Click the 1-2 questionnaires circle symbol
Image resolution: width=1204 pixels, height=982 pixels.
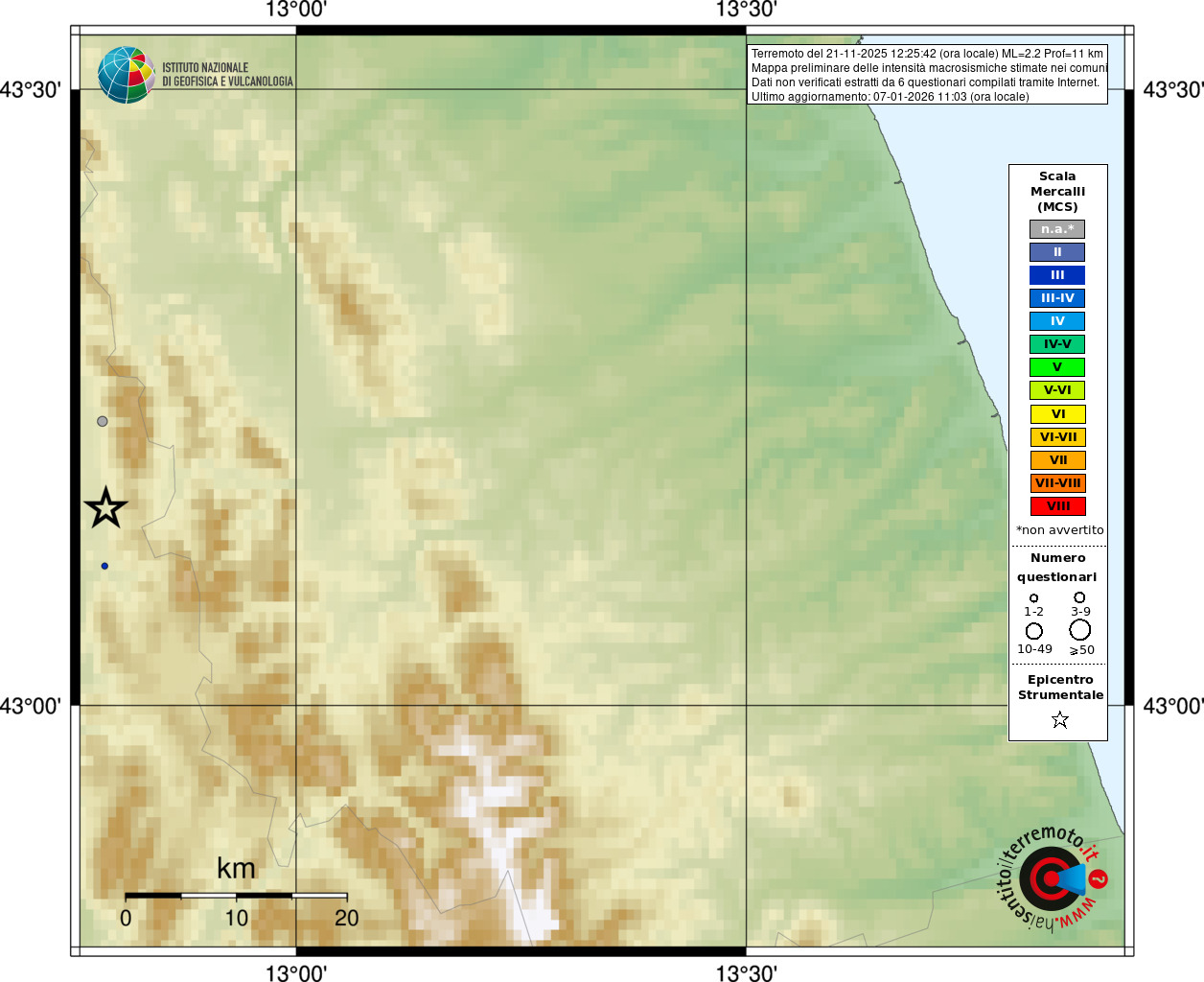(x=1033, y=598)
